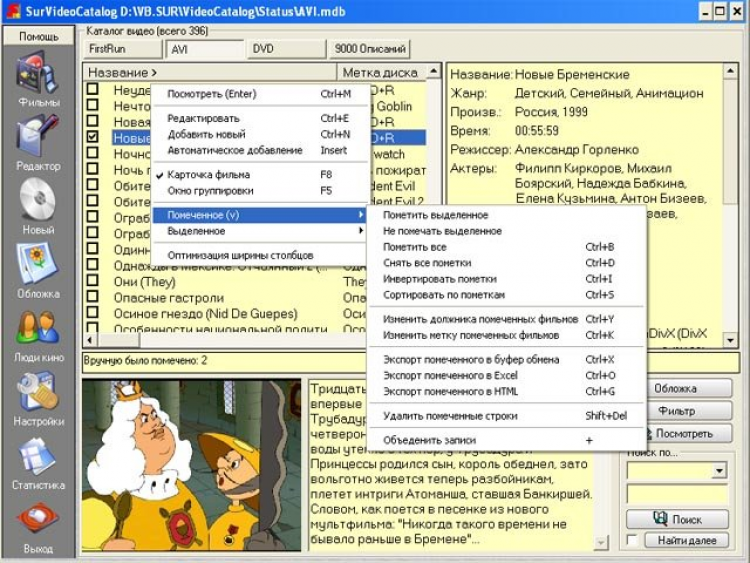The height and width of the screenshot is (563, 750).
Task: Open the Статистика icon
Action: 38,456
